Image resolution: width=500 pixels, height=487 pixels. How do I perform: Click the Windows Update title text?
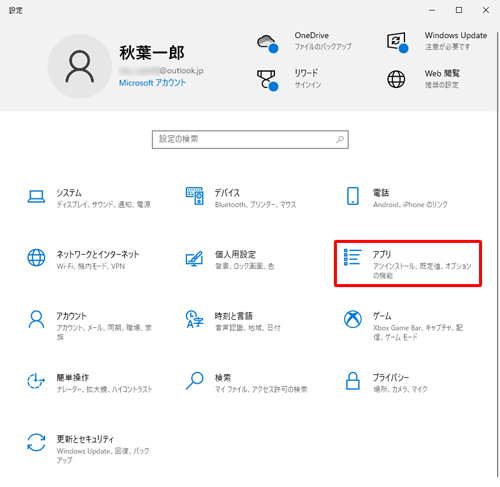(456, 35)
